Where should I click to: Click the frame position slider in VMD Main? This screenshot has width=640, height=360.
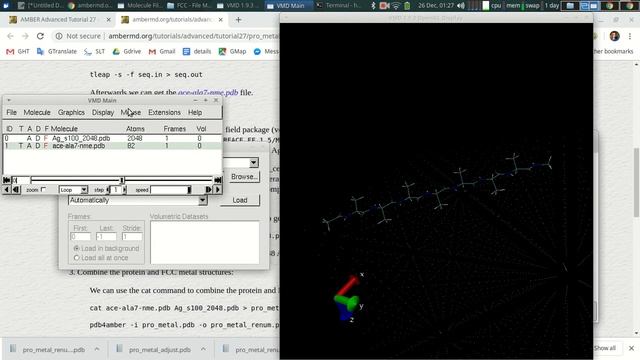coord(122,180)
